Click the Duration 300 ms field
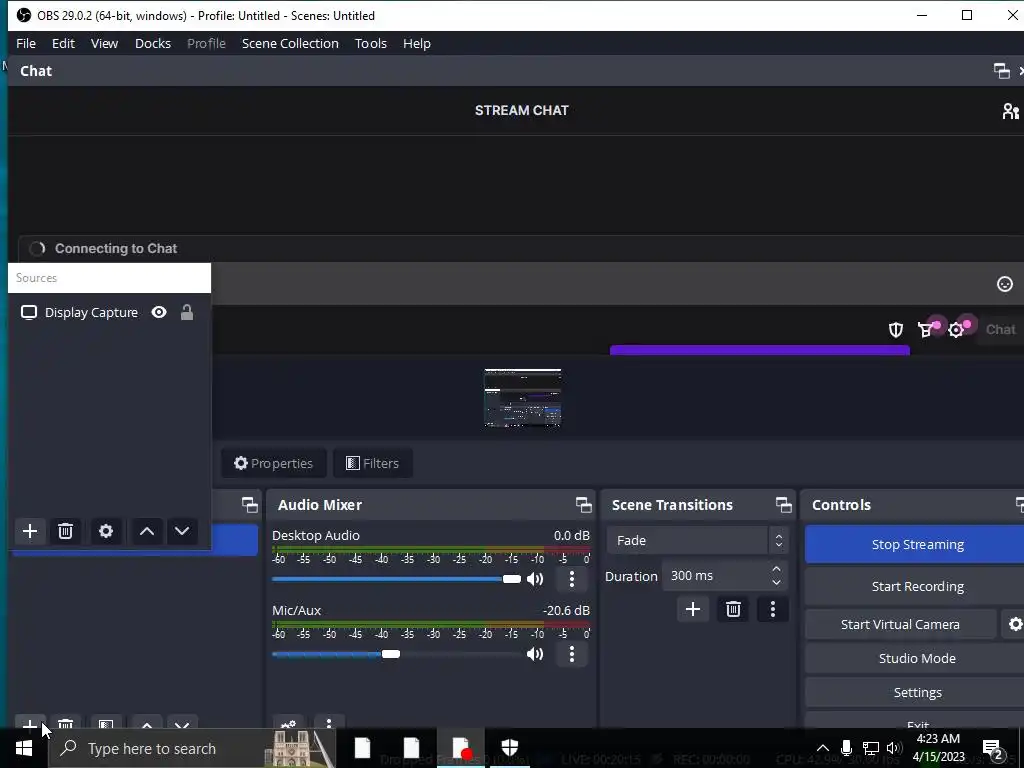 [x=715, y=575]
